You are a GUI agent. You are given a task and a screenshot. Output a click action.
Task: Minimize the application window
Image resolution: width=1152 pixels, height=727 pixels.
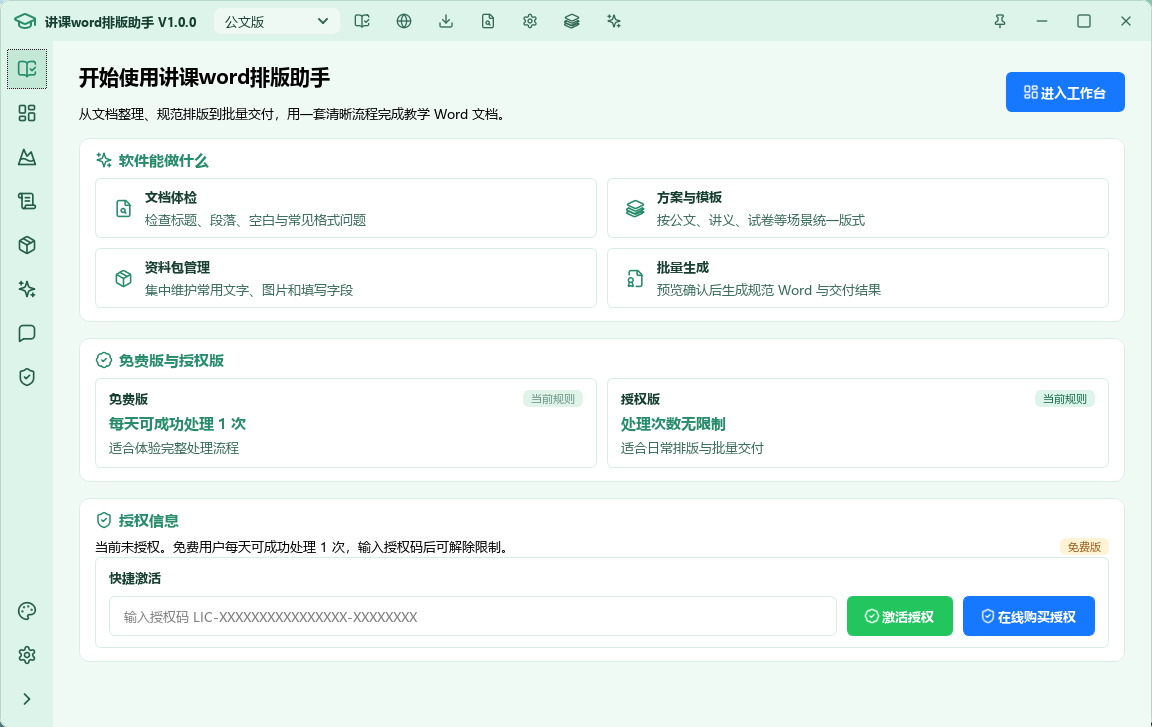1042,21
